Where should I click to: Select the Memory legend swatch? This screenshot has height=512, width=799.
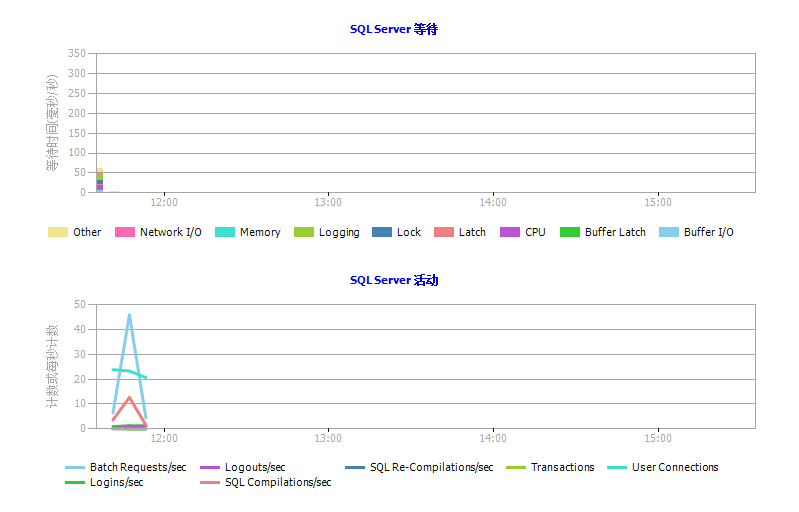click(x=225, y=232)
